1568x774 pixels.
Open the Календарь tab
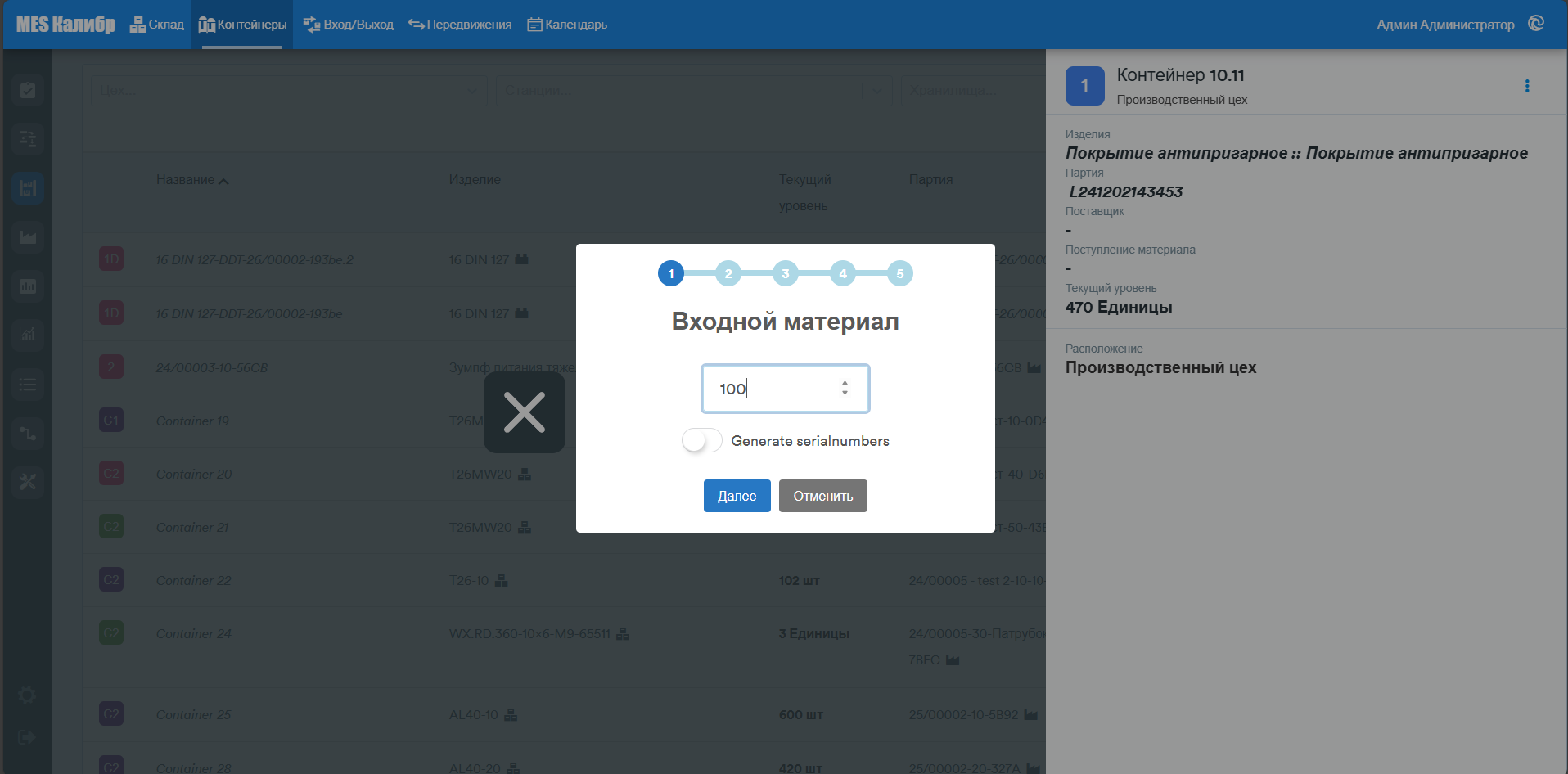[567, 25]
